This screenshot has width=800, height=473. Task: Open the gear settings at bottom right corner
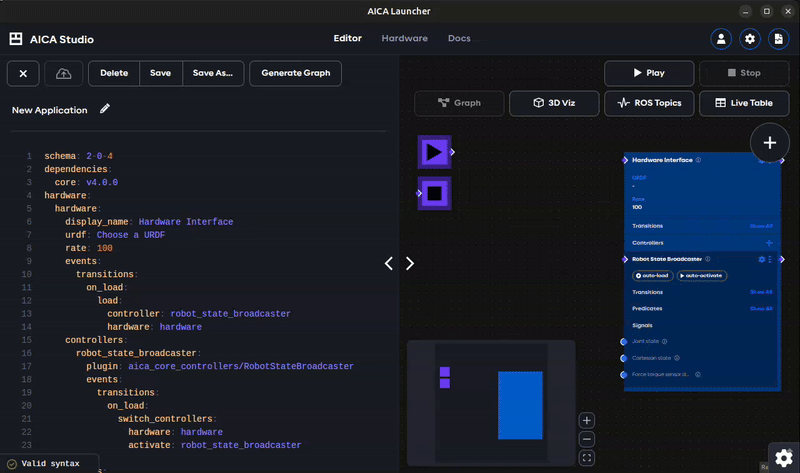(x=784, y=458)
